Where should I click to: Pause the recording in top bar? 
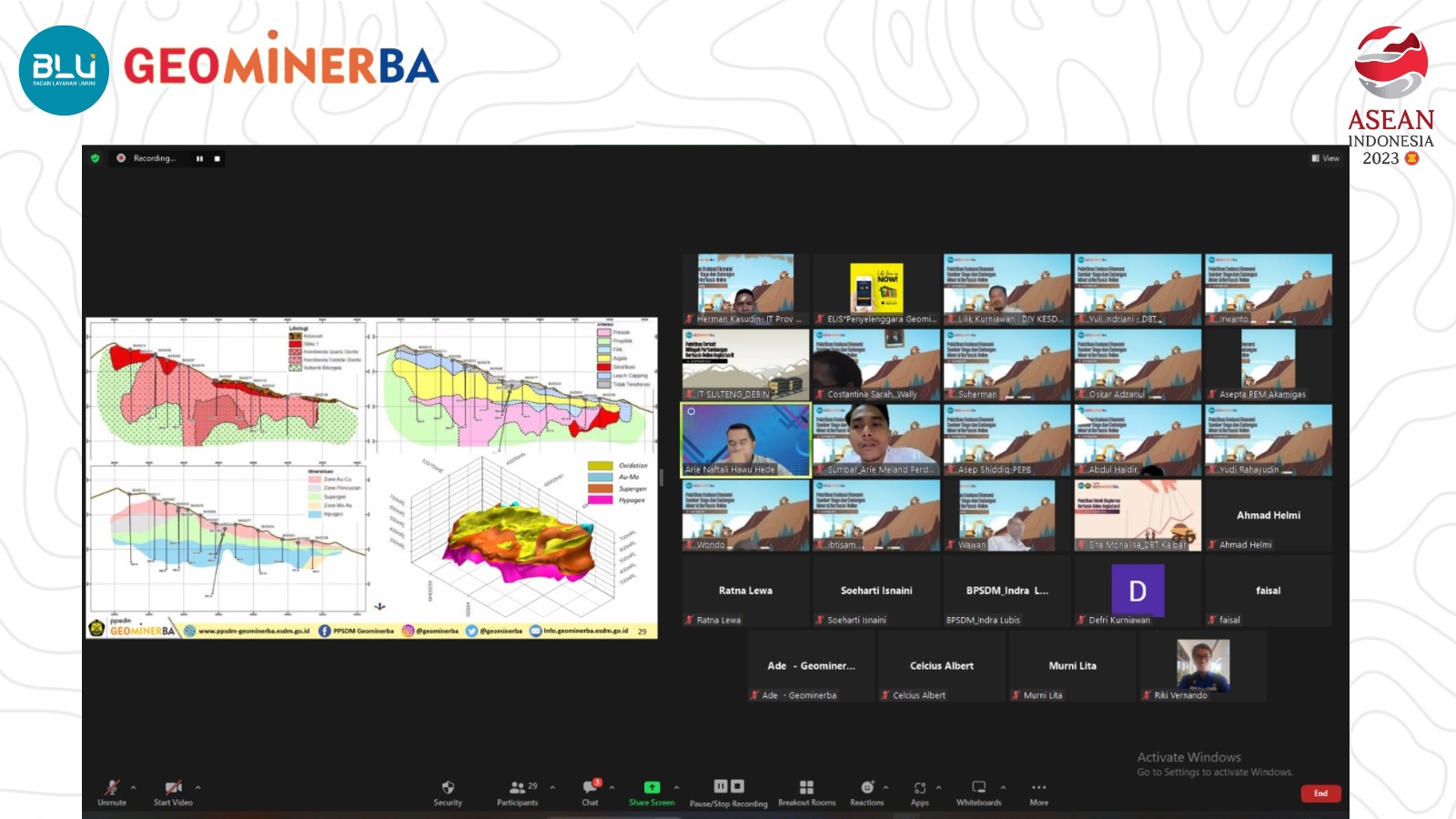199,158
